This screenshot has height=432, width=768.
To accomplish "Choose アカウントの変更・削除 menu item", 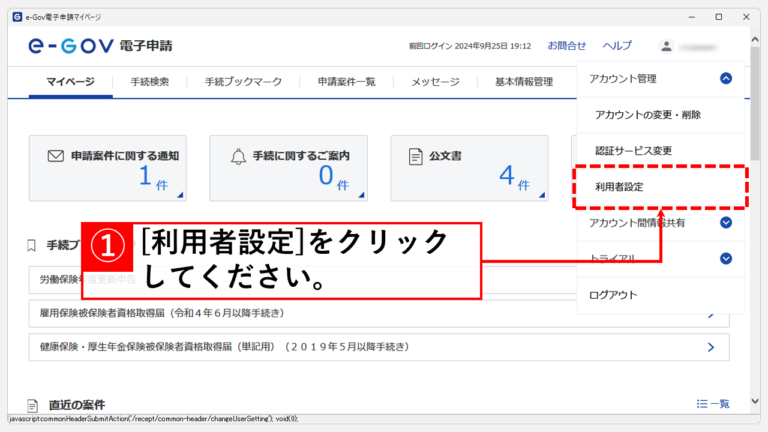I will point(647,115).
